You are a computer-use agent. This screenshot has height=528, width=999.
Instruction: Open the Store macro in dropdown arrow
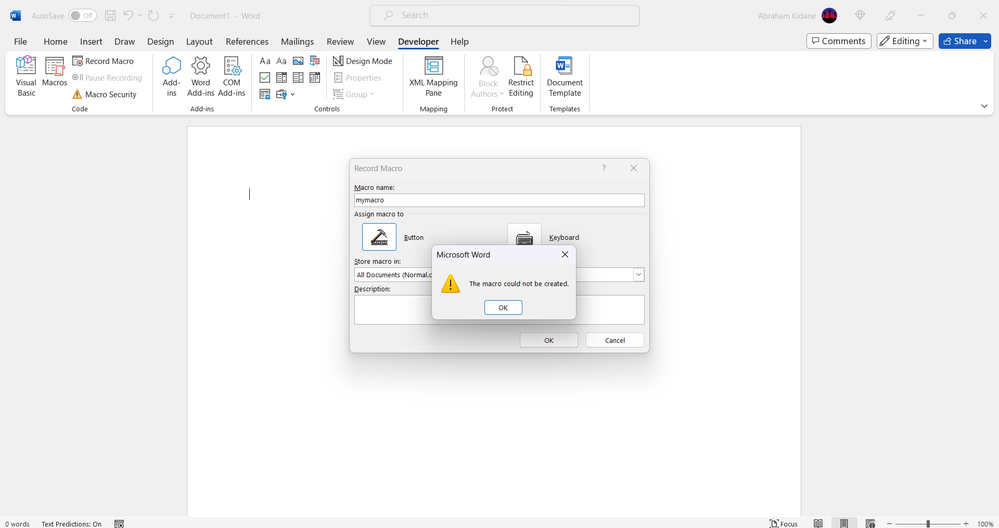[x=638, y=275]
